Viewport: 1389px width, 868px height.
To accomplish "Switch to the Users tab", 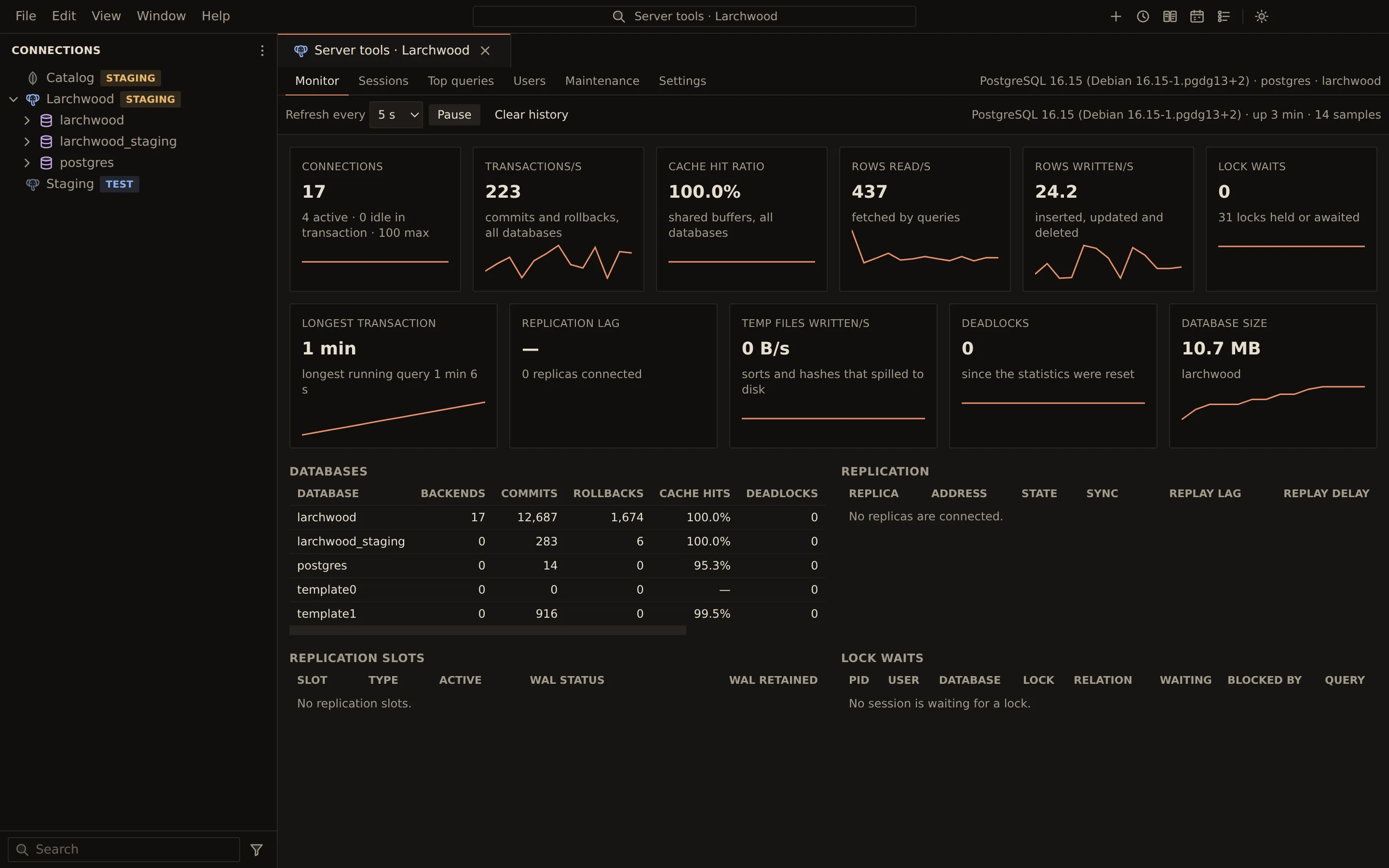I will (x=529, y=81).
